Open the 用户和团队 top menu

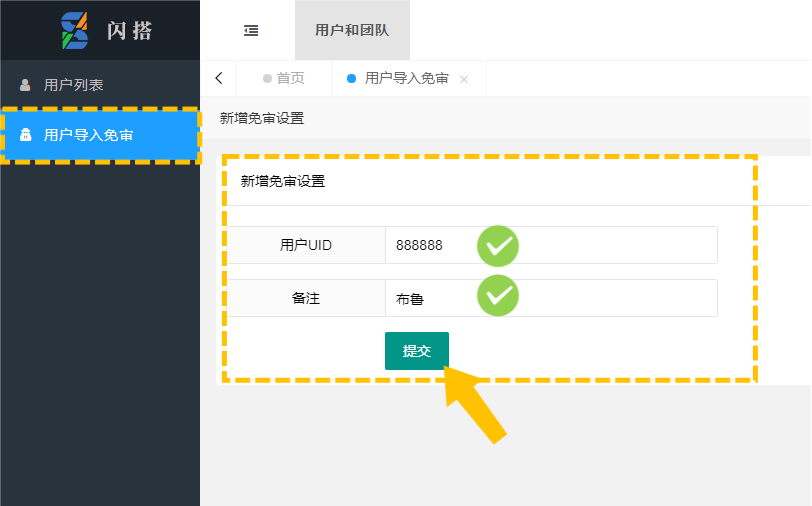(352, 30)
